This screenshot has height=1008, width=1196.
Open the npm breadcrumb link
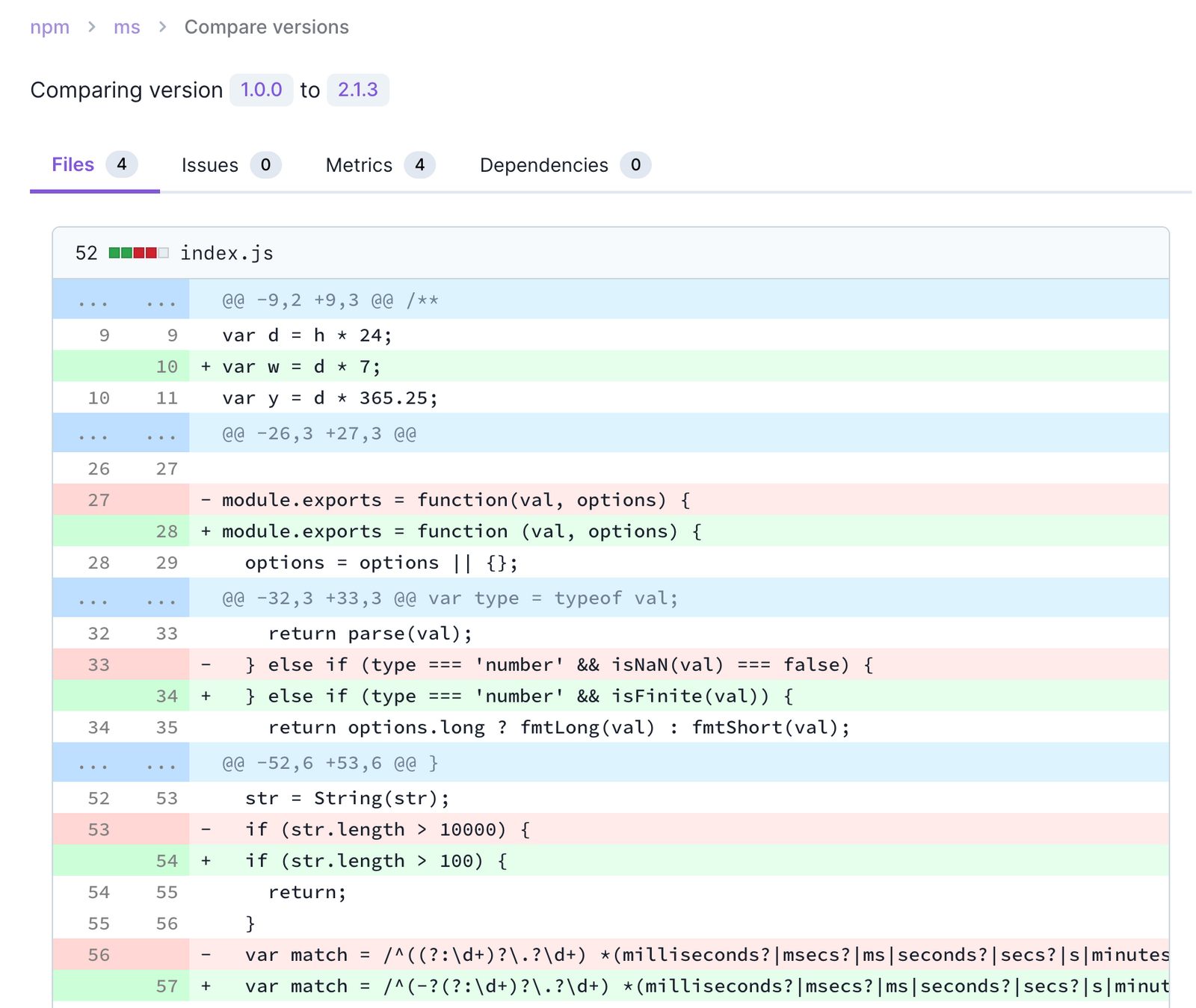click(49, 27)
